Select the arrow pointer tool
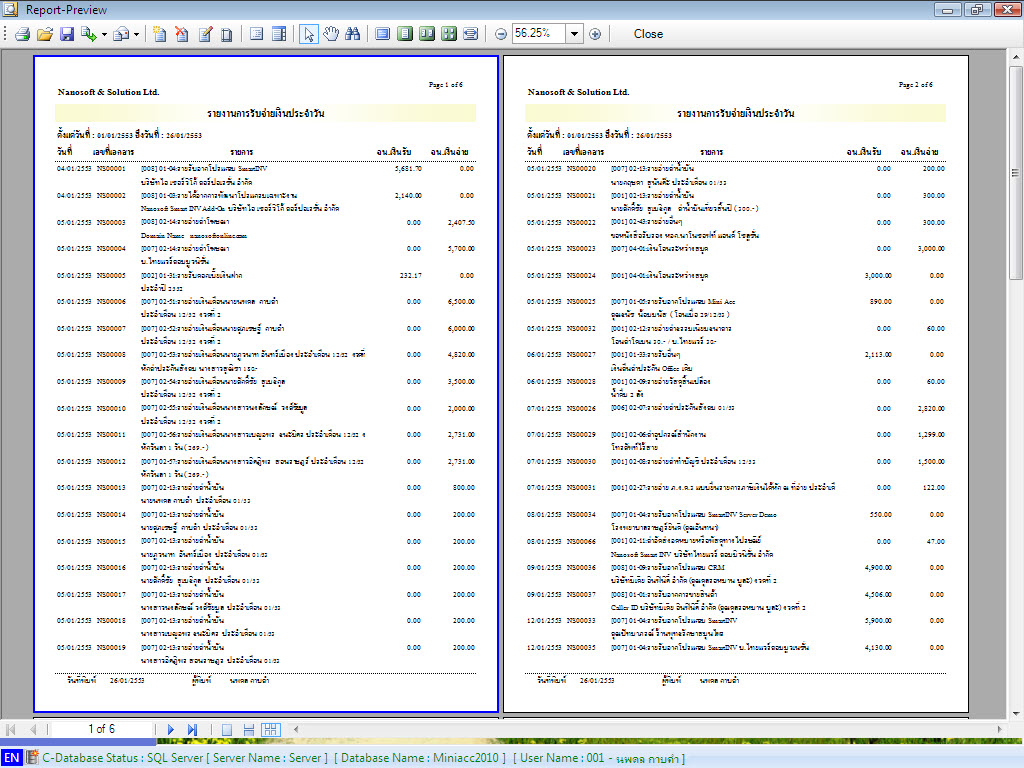 309,34
